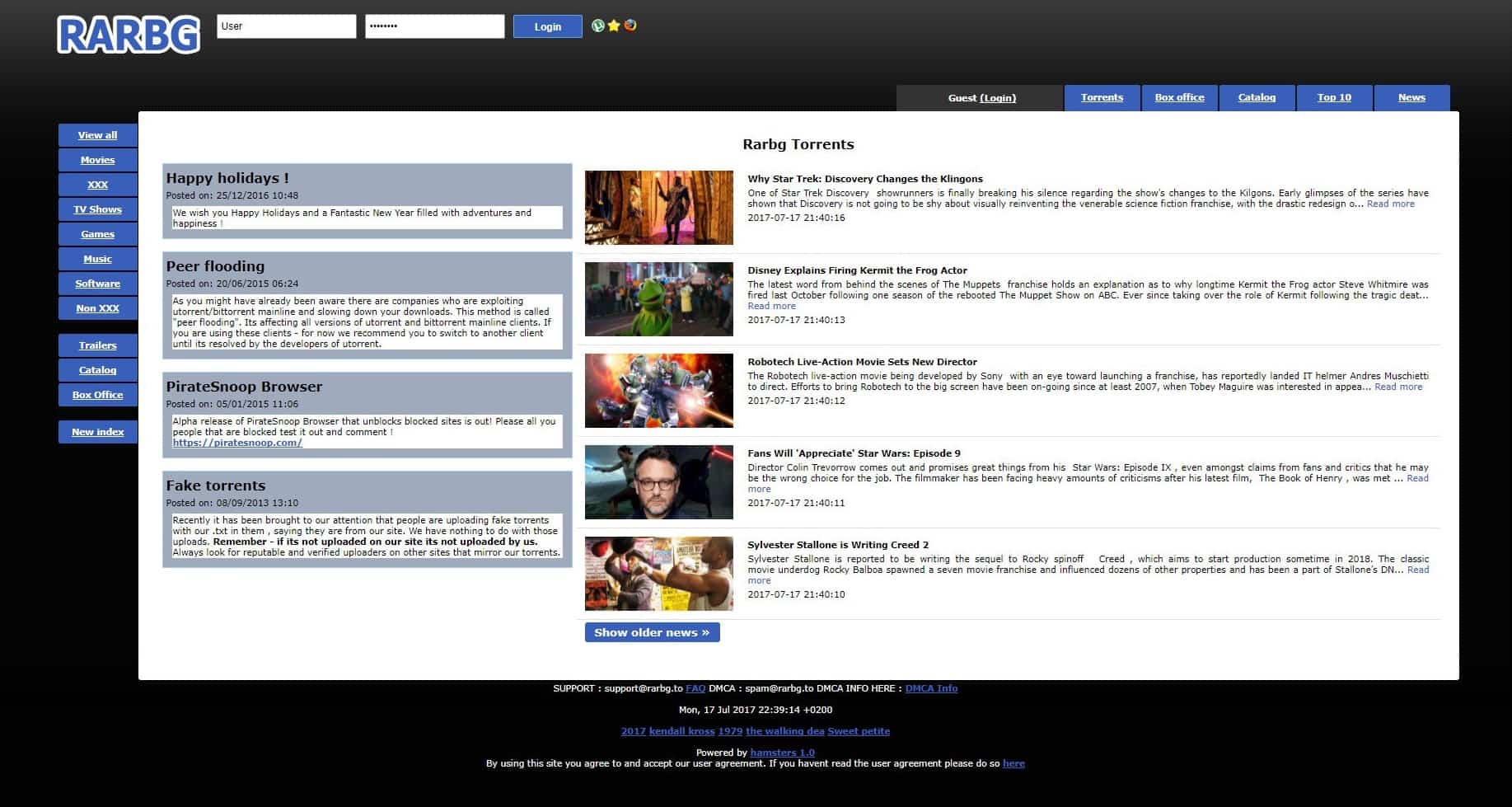Open the piratesnoop.com link

tap(237, 443)
